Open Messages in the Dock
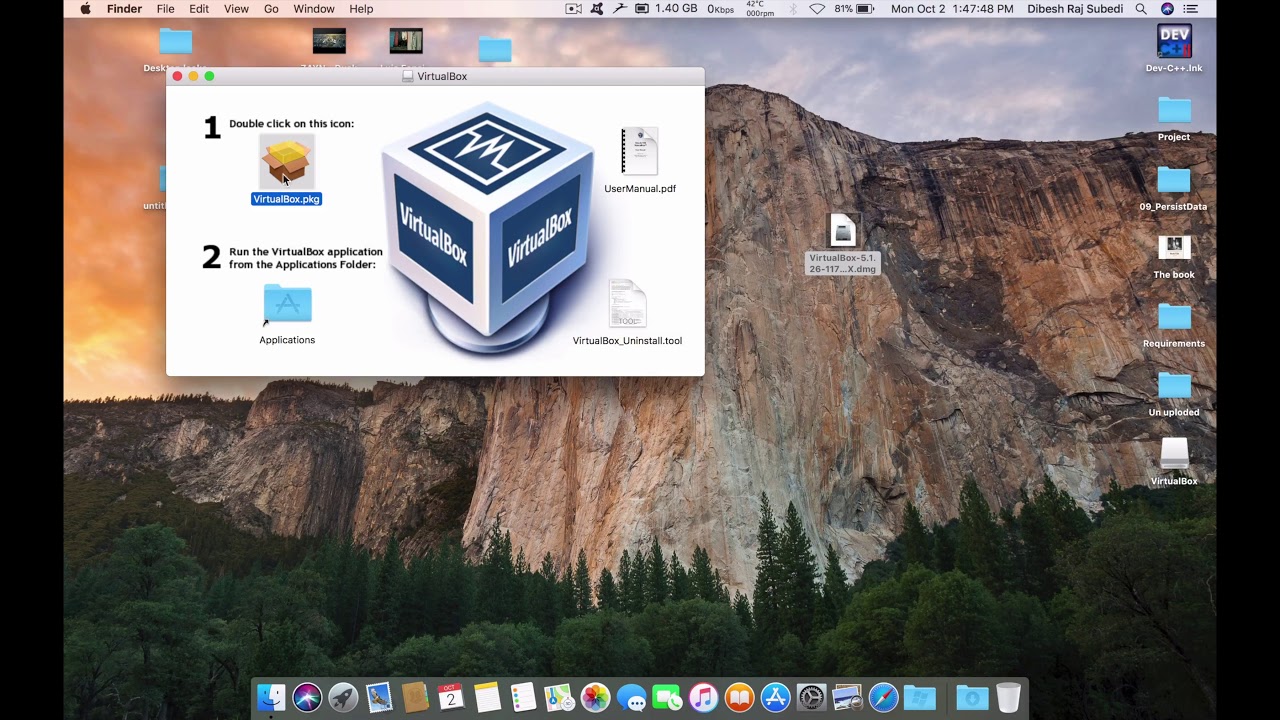This screenshot has width=1280, height=720. click(631, 697)
